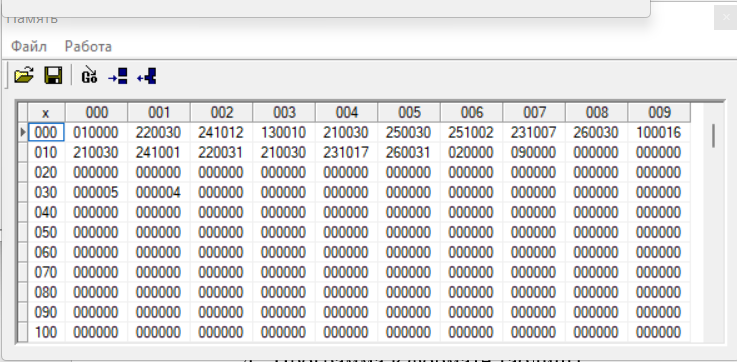
Task: Select cell containing 000004
Action: tap(158, 192)
